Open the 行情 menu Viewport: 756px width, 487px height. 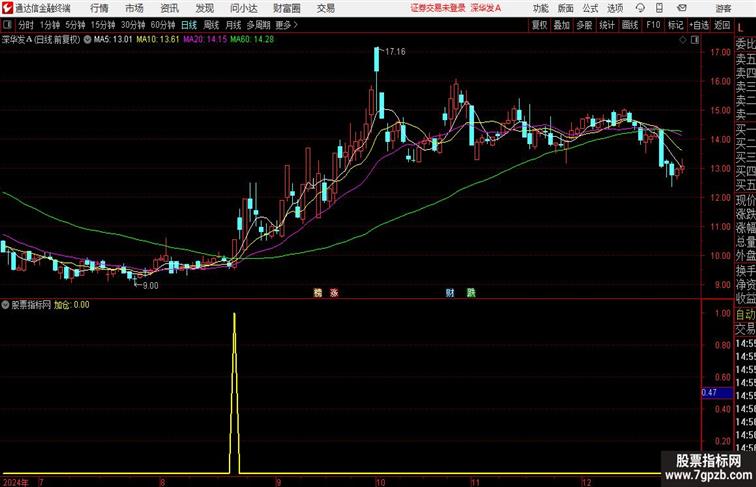point(99,8)
